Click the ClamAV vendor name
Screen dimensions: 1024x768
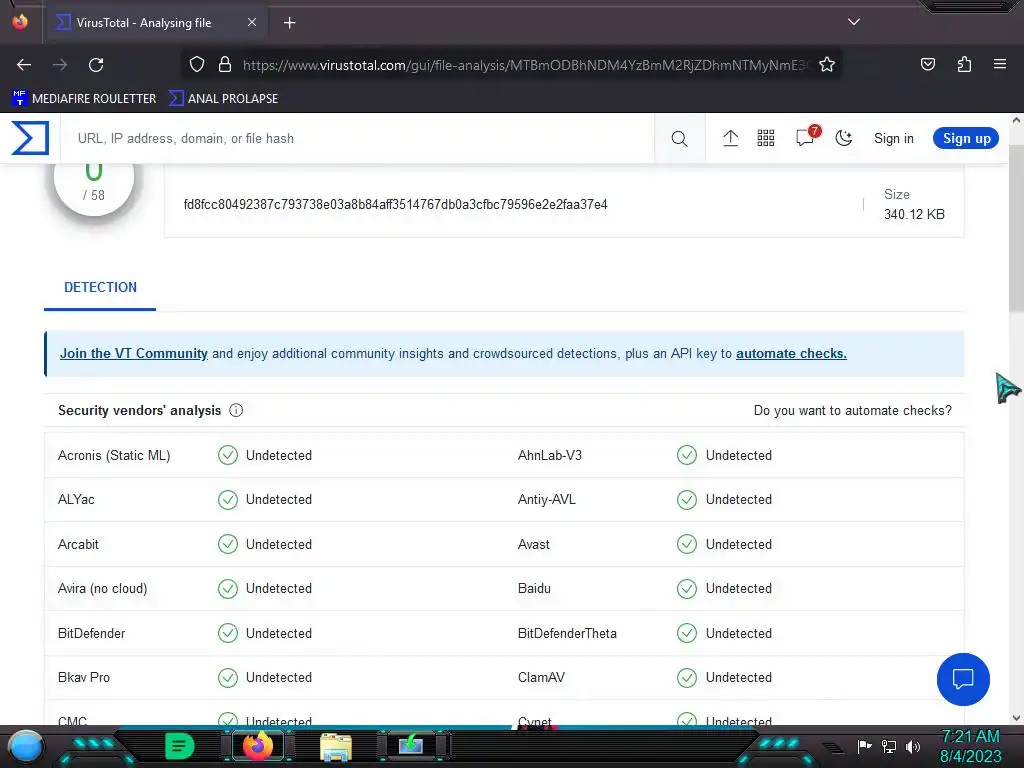pos(541,677)
